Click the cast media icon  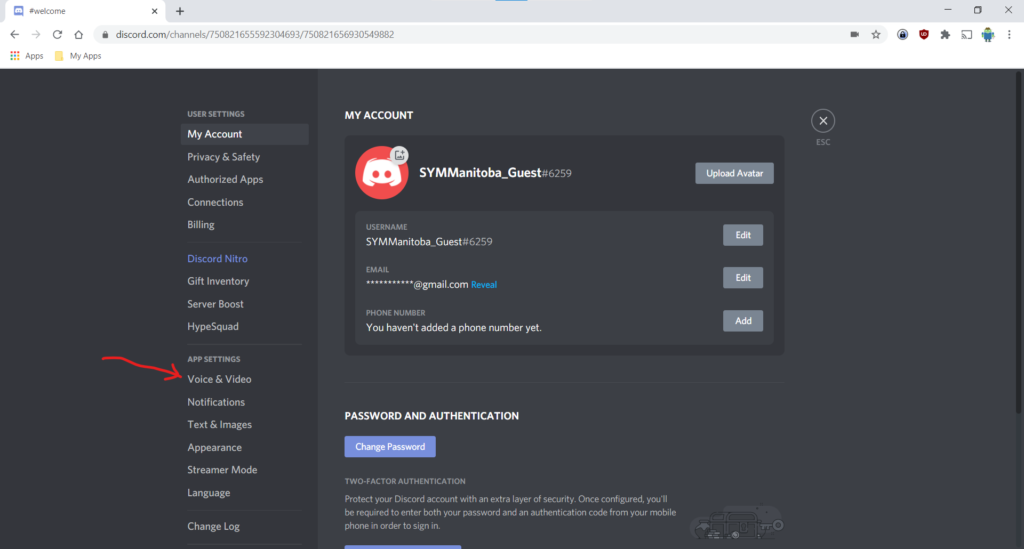[x=967, y=35]
